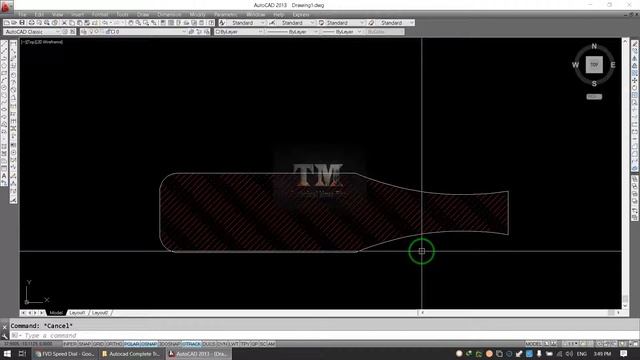Open the Layer Properties Manager icon
640x360 pixels.
point(84,31)
